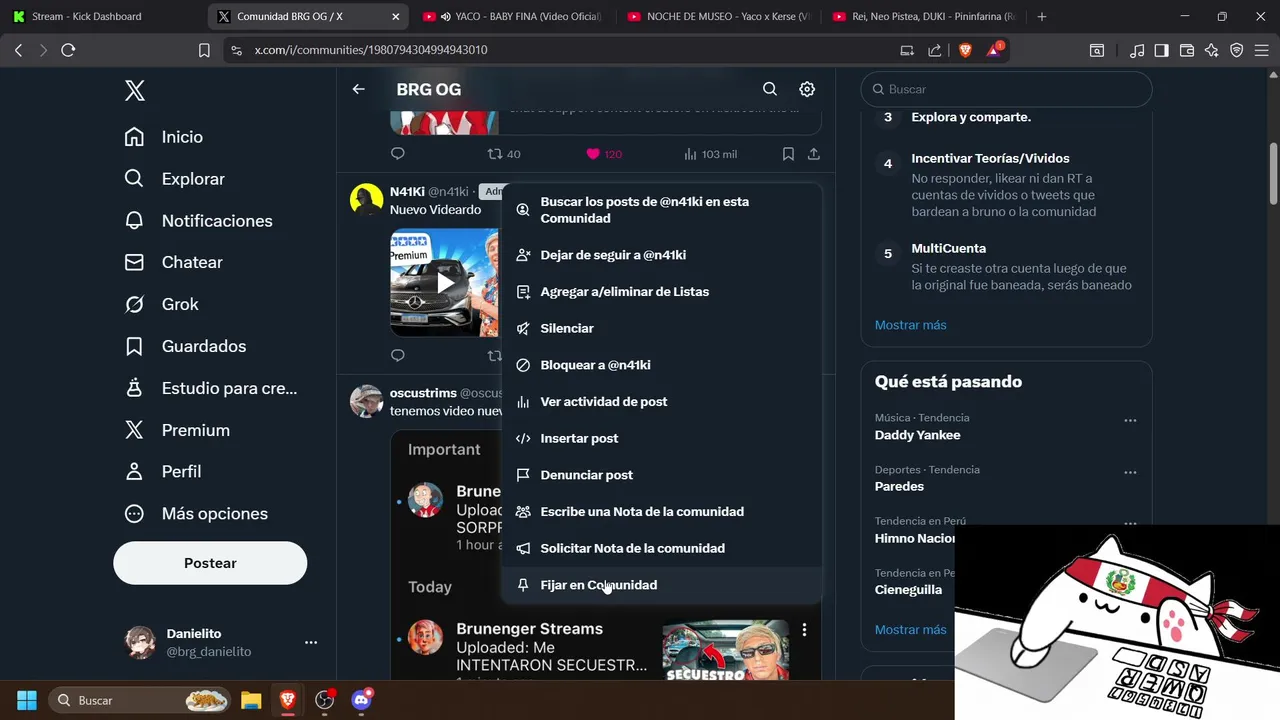Image resolution: width=1280 pixels, height=720 pixels.
Task: Open Estudio para creadores
Action: (x=211, y=388)
